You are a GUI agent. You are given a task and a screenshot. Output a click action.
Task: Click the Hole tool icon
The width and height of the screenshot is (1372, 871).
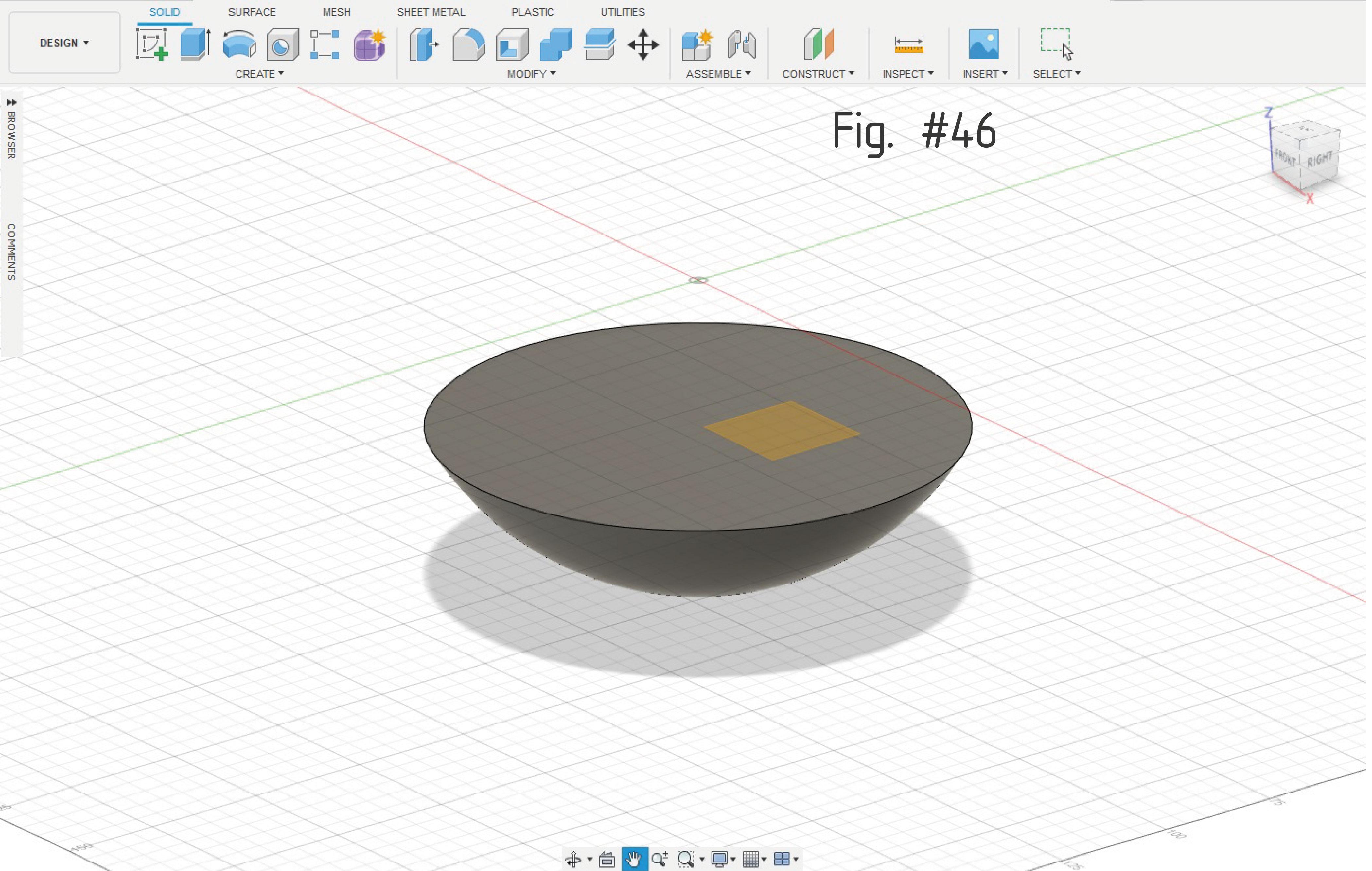(x=283, y=44)
